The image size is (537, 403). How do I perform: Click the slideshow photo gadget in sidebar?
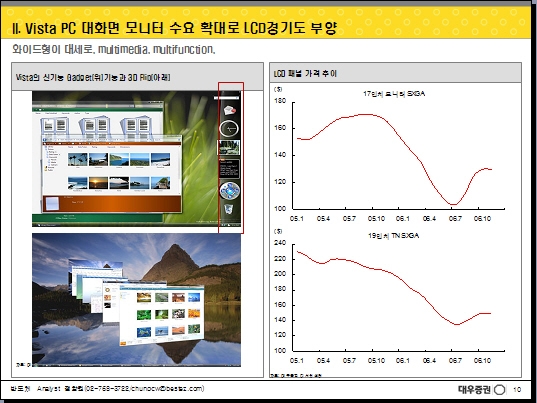229,147
